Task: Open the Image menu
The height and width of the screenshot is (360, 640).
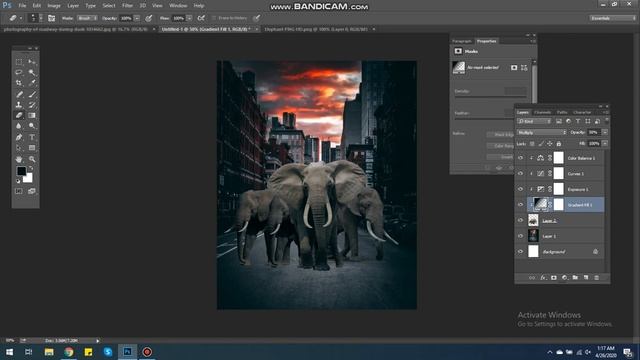Action: click(54, 6)
